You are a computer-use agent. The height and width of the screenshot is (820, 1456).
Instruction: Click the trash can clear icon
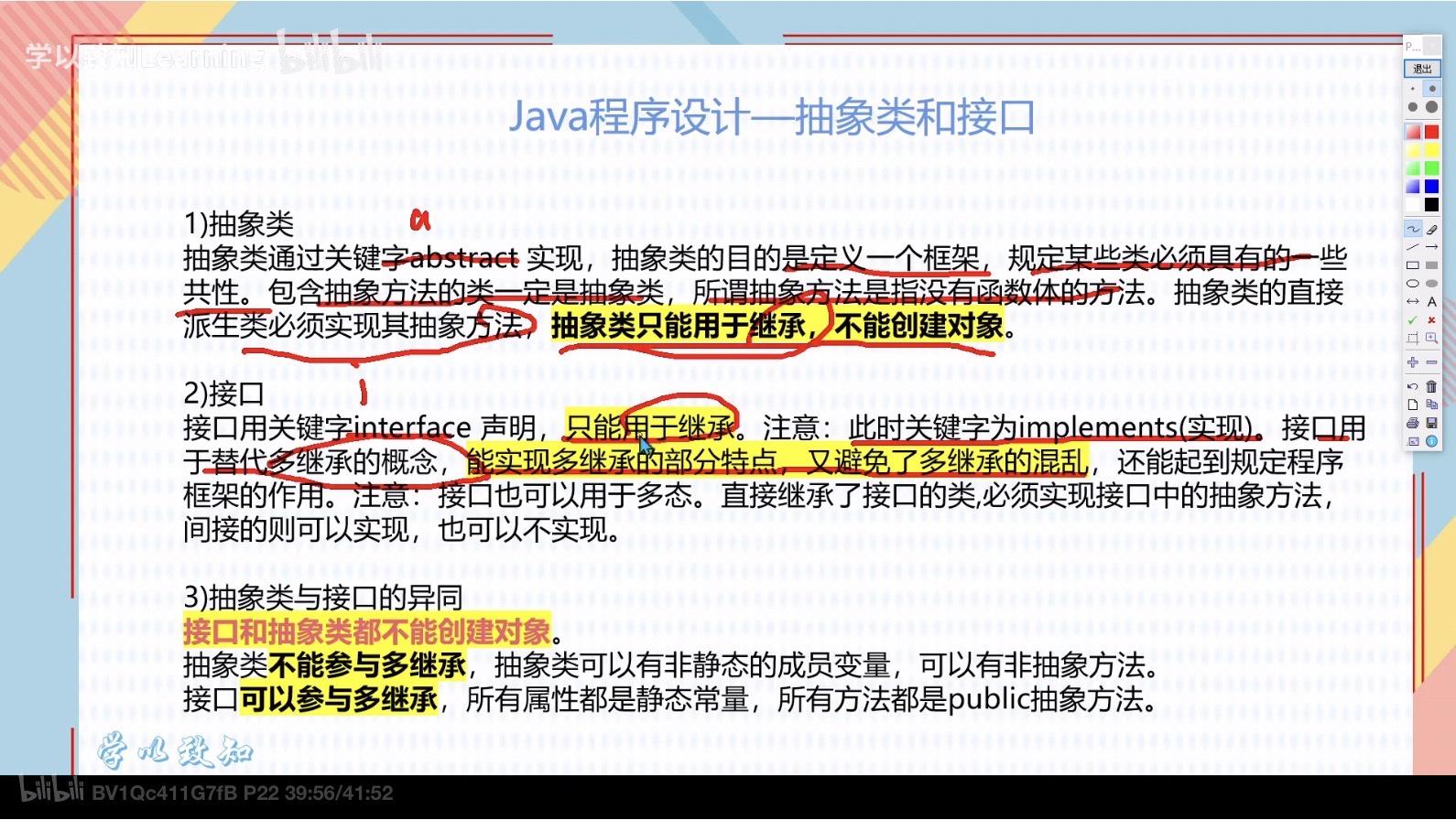pos(1432,386)
